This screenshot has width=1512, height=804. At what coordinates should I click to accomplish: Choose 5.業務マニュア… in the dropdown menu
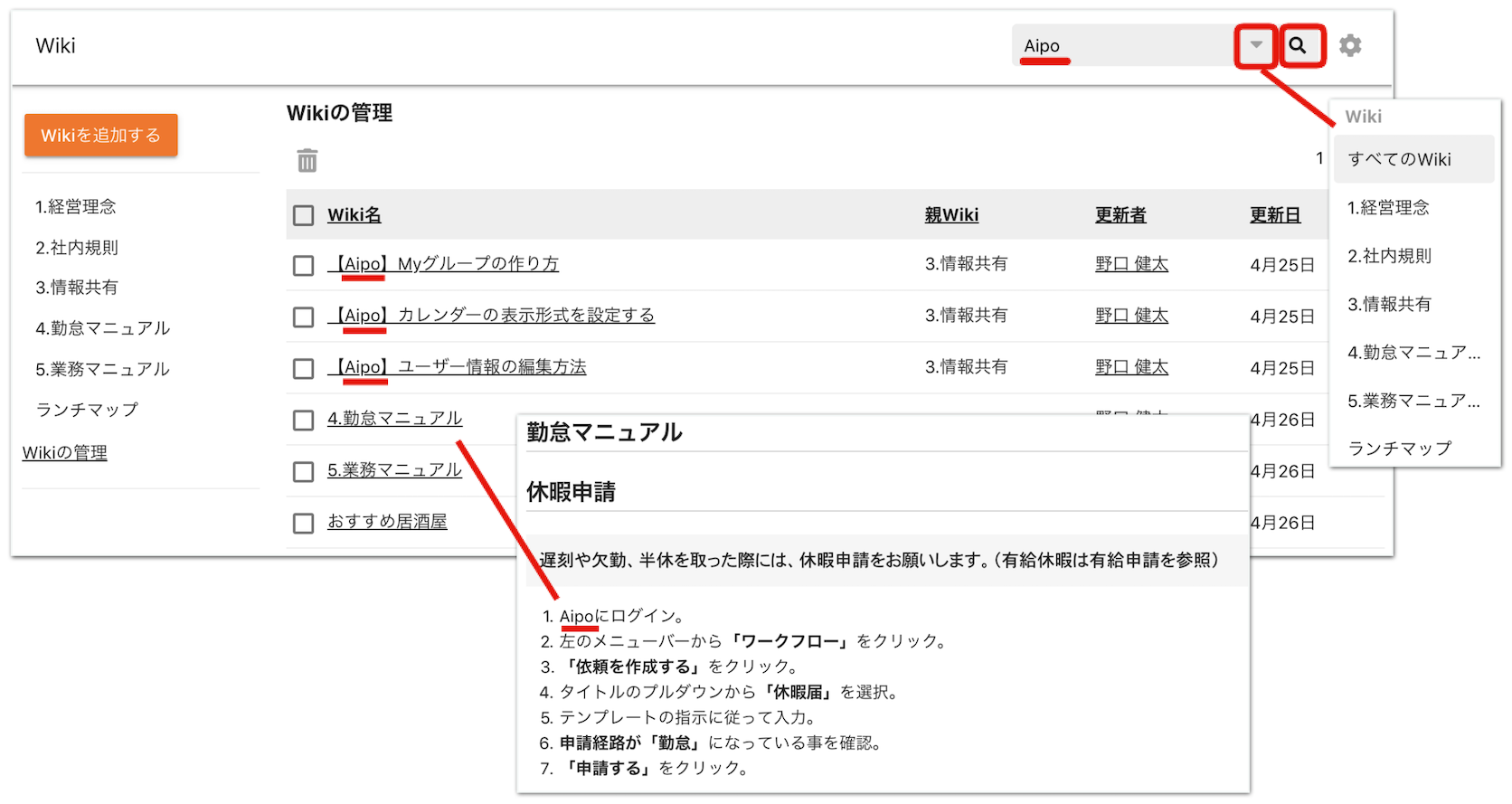[x=1413, y=400]
